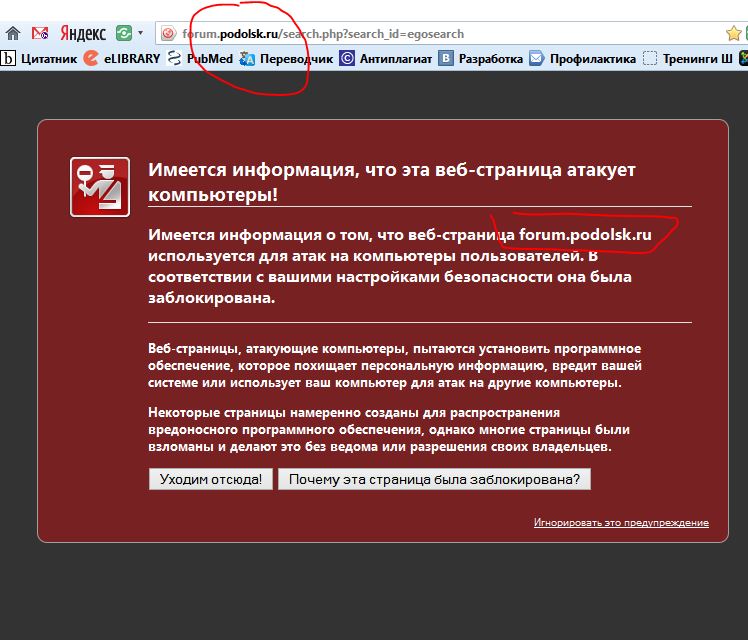This screenshot has width=748, height=640.
Task: Open the eLIBRARY bookmark
Action: coord(122,59)
